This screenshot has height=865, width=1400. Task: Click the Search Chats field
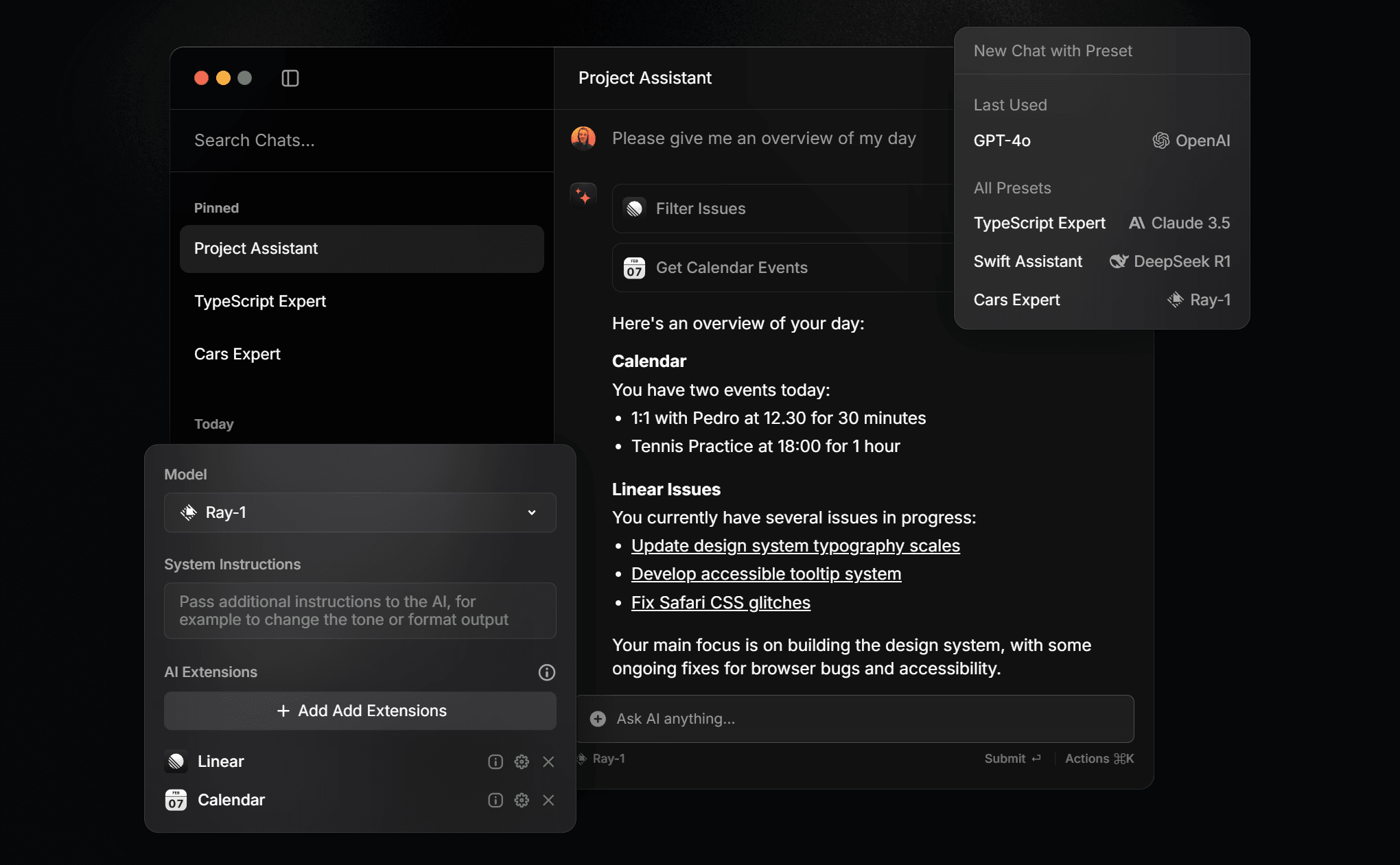pyautogui.click(x=362, y=141)
